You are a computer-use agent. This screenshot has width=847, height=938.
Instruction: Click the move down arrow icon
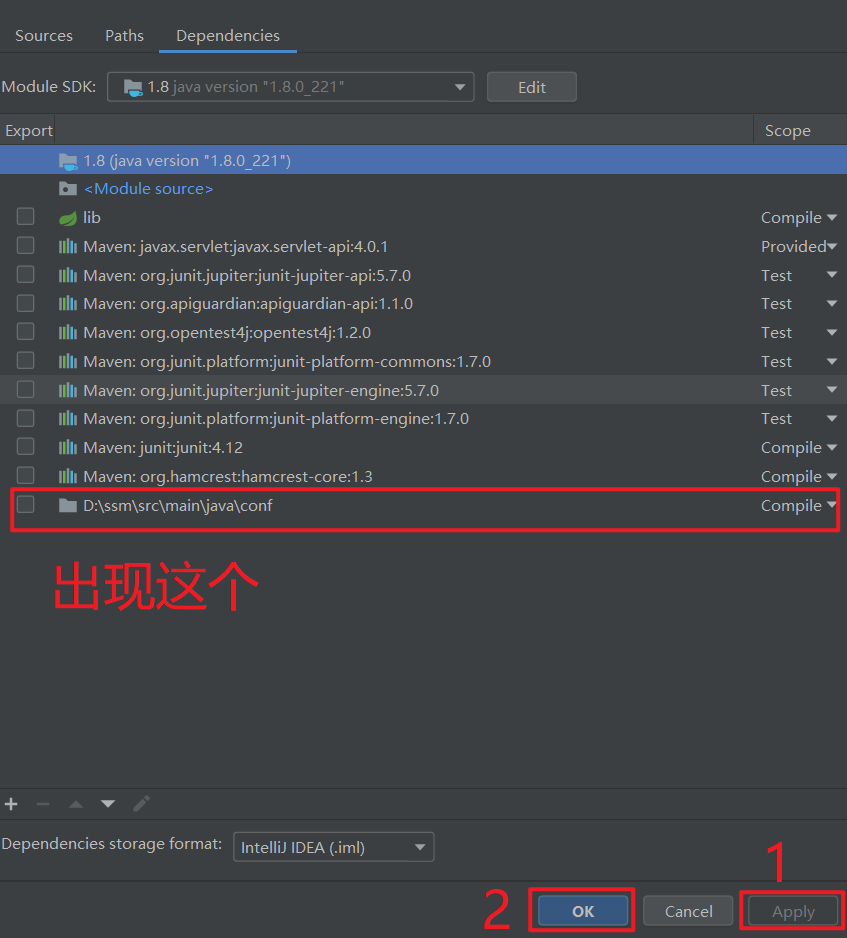pyautogui.click(x=107, y=803)
